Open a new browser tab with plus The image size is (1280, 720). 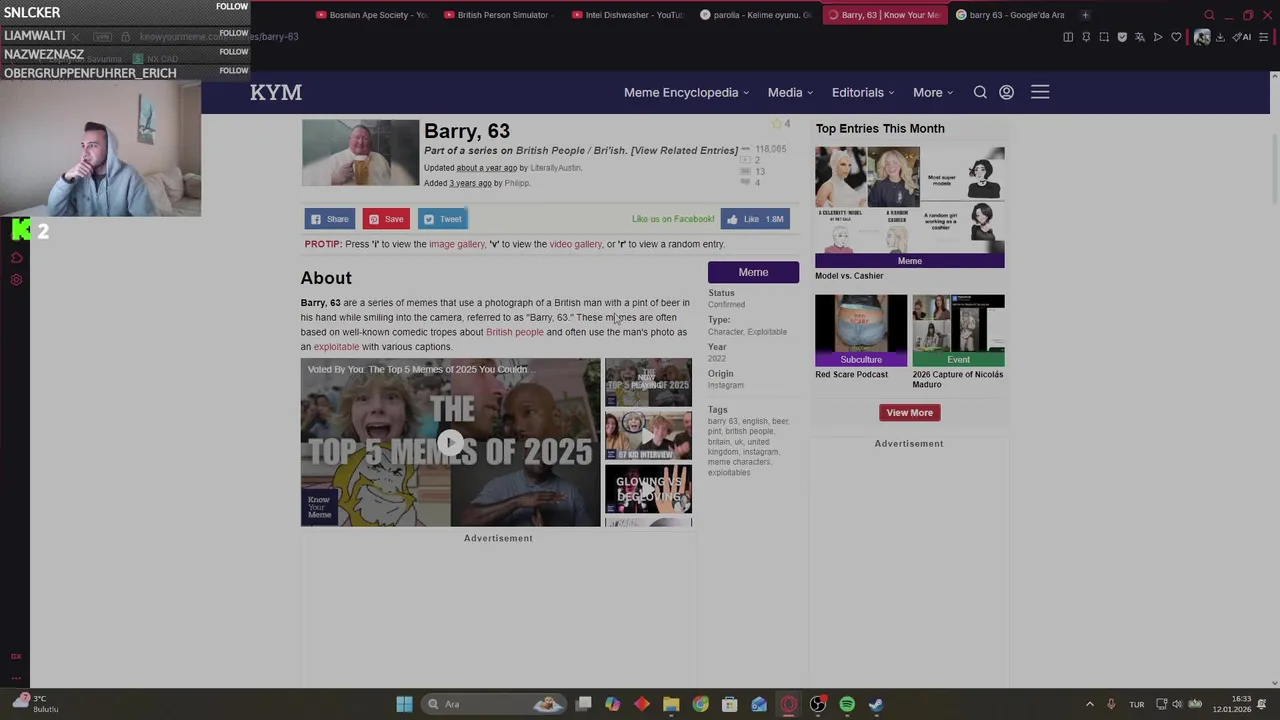pyautogui.click(x=1085, y=15)
